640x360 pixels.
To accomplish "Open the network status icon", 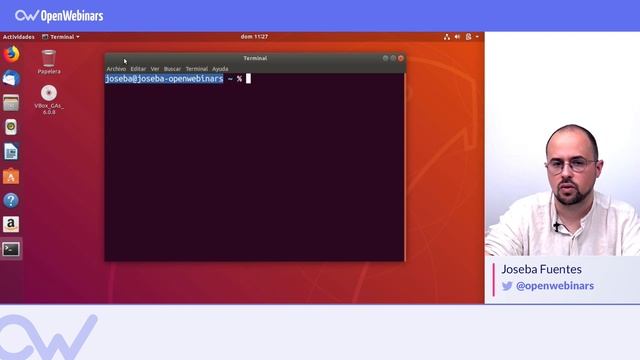I will point(447,37).
